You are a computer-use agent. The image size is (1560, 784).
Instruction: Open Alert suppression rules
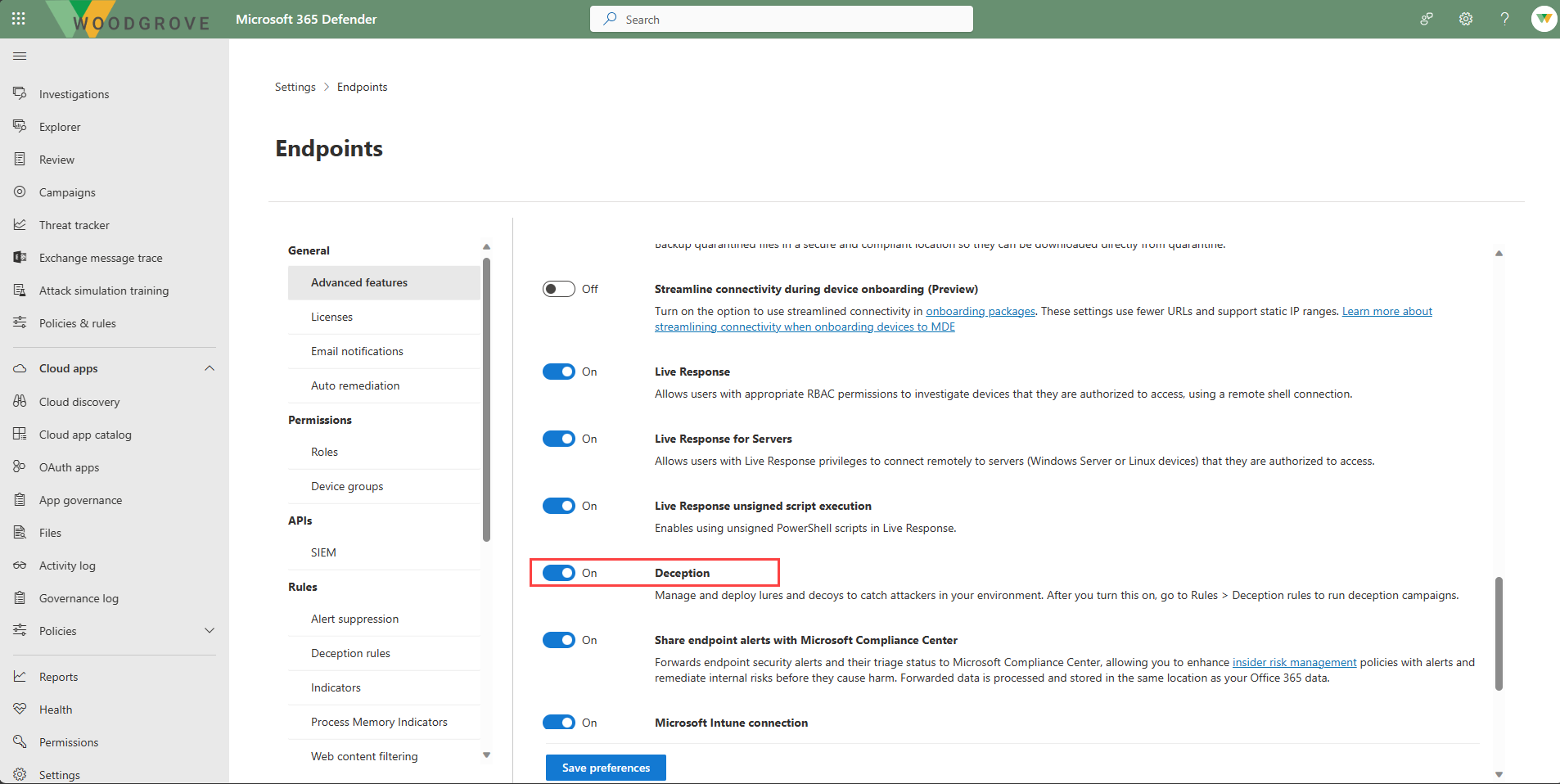click(x=384, y=619)
